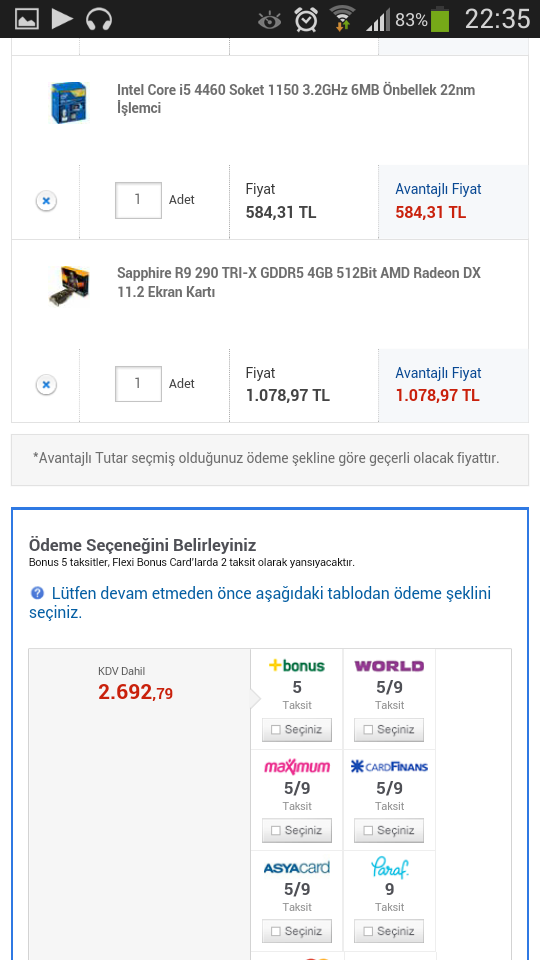Click the Intel processor quantity field
This screenshot has width=540, height=960.
click(x=138, y=200)
